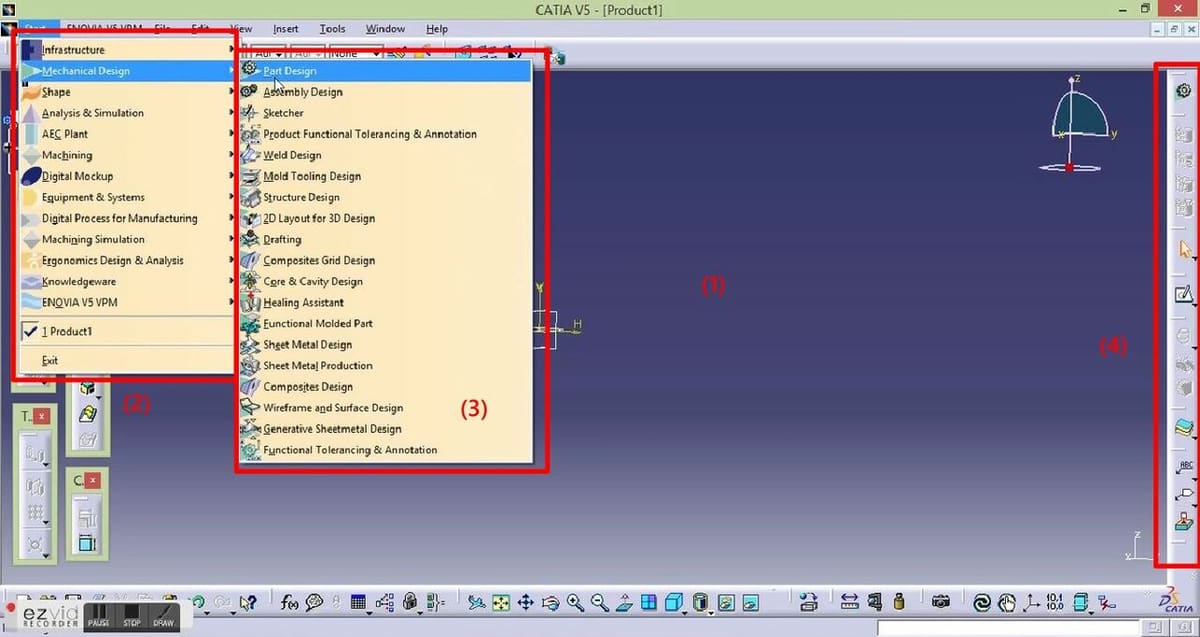The image size is (1200, 637).
Task: Open the Design Table icon
Action: pyautogui.click(x=359, y=602)
